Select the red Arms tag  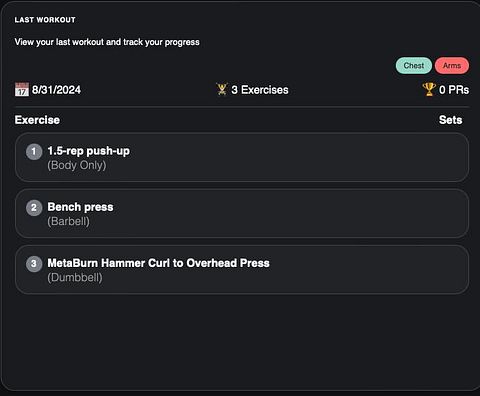click(452, 66)
